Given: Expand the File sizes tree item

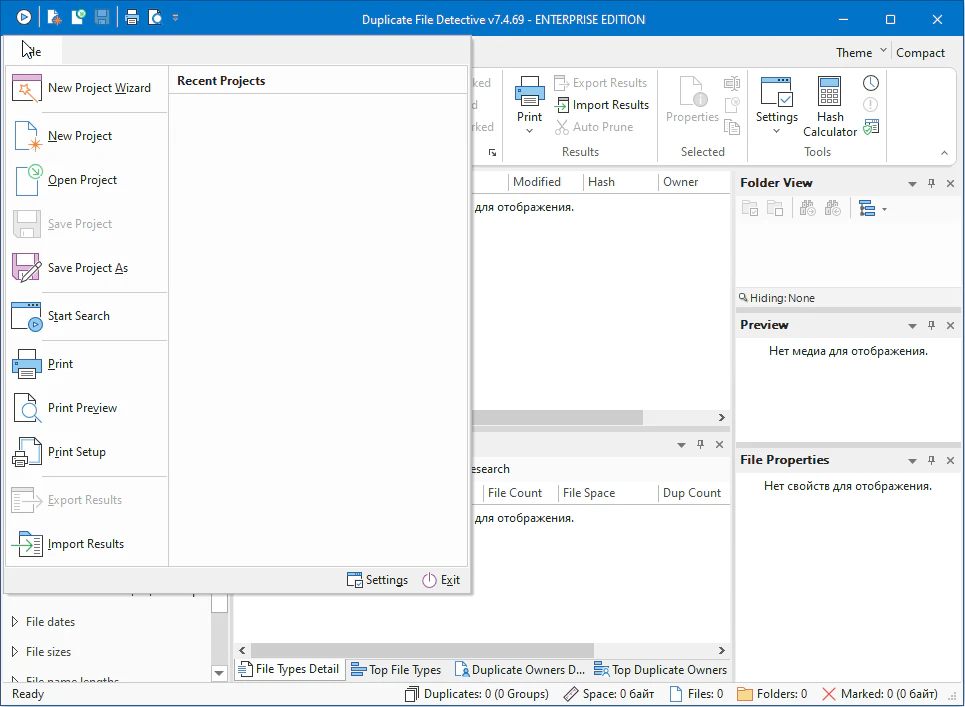Looking at the screenshot, I should click(x=14, y=652).
